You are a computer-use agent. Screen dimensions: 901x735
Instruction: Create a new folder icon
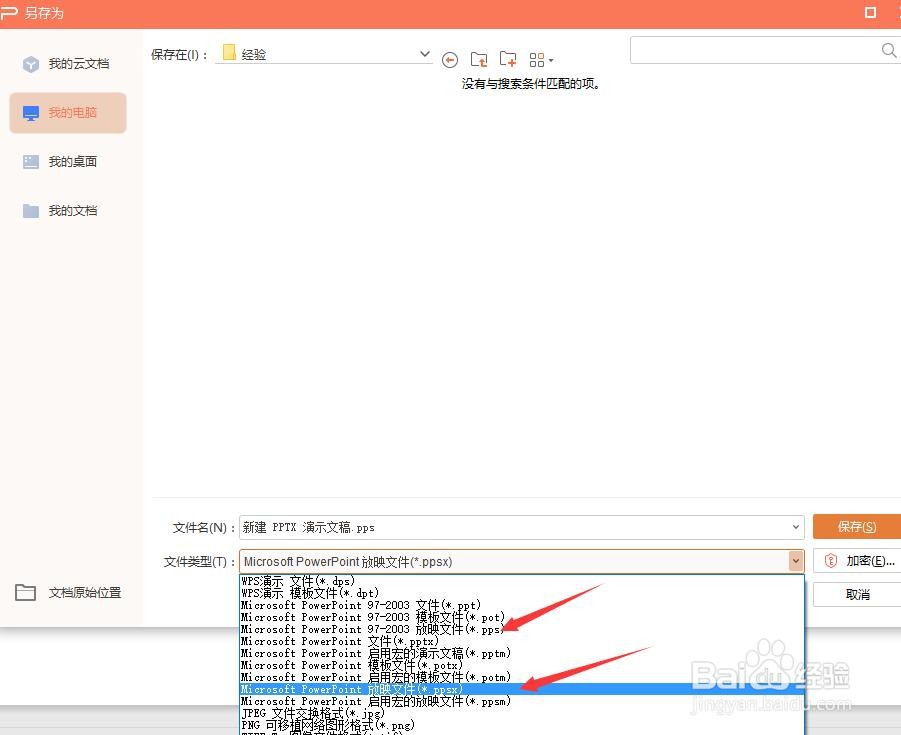(508, 59)
